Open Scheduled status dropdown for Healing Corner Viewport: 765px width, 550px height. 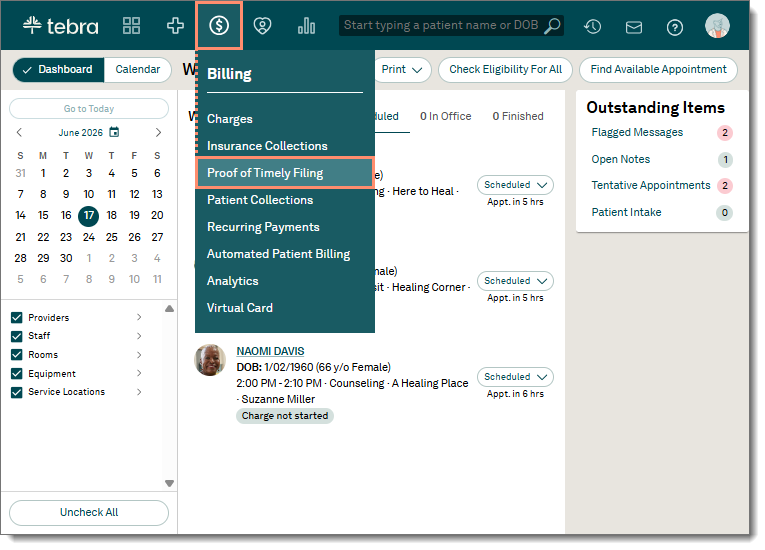pos(515,281)
